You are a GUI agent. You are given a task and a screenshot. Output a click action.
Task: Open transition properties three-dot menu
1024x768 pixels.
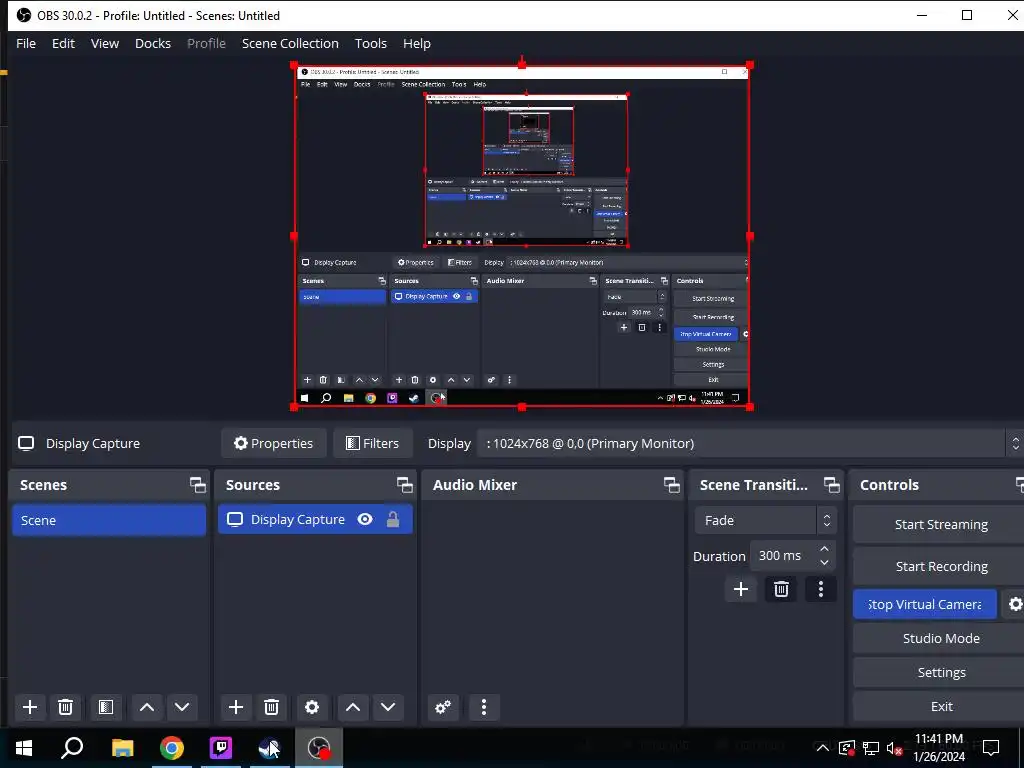(821, 589)
